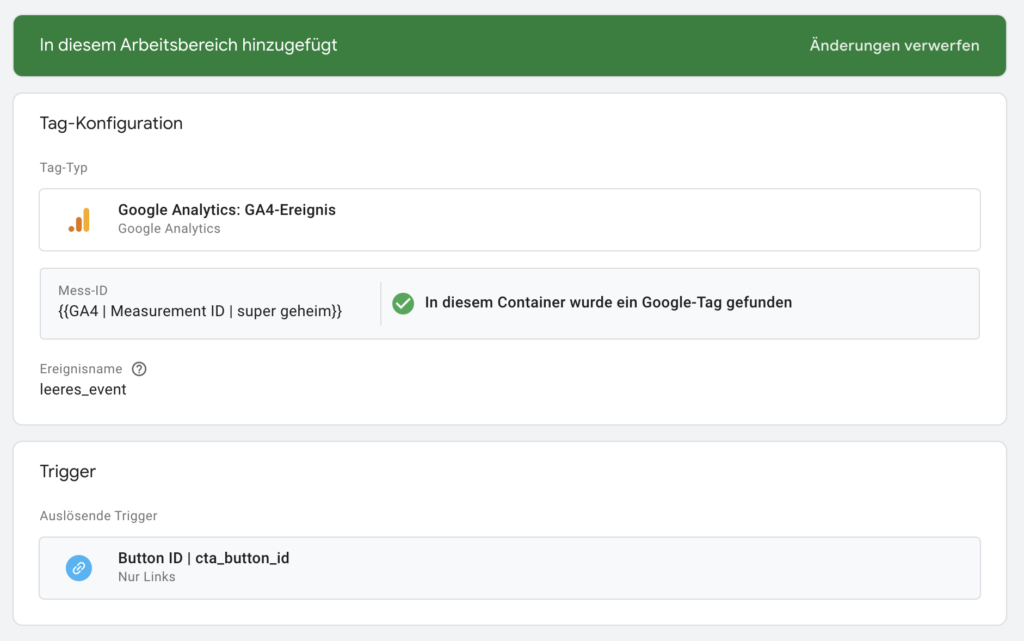The height and width of the screenshot is (641, 1024).
Task: Click 'In diesem Container wurde ein Google-Tag gefunden'
Action: (x=608, y=302)
